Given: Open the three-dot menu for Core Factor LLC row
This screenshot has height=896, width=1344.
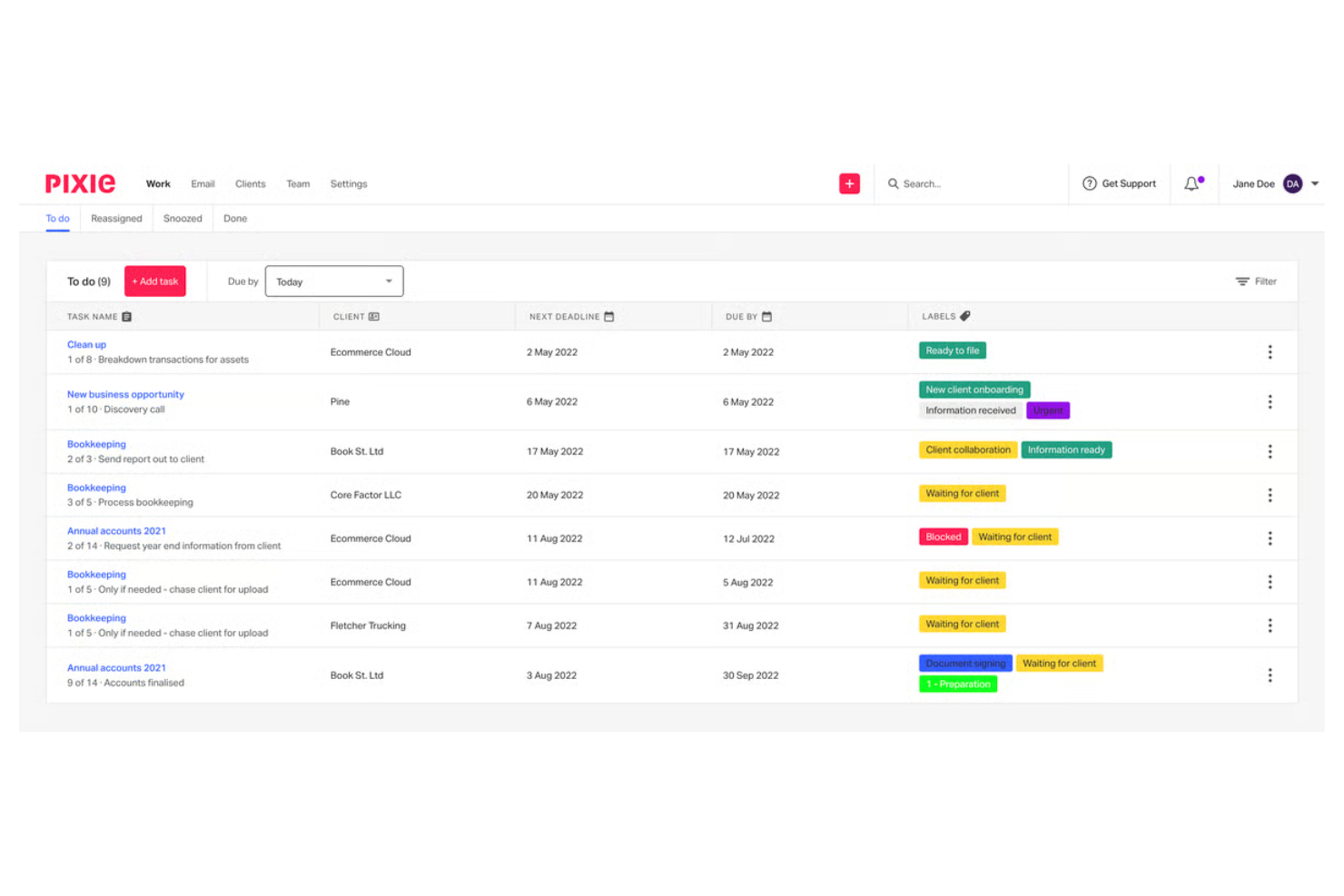Looking at the screenshot, I should pyautogui.click(x=1270, y=495).
